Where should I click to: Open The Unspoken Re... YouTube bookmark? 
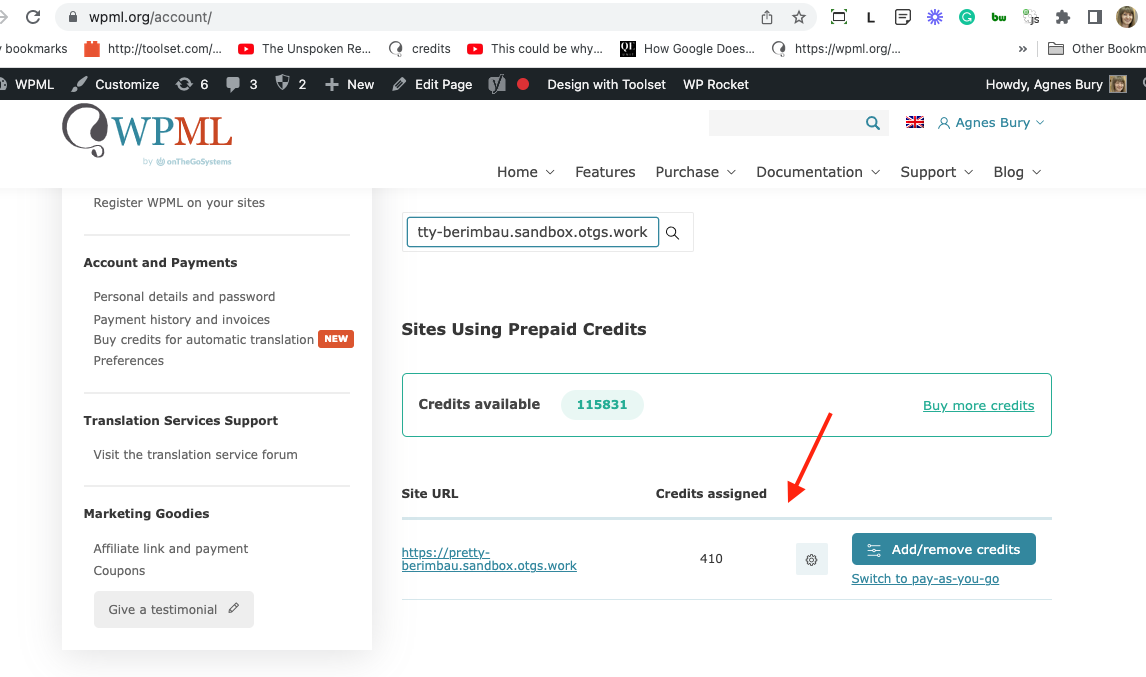(305, 49)
